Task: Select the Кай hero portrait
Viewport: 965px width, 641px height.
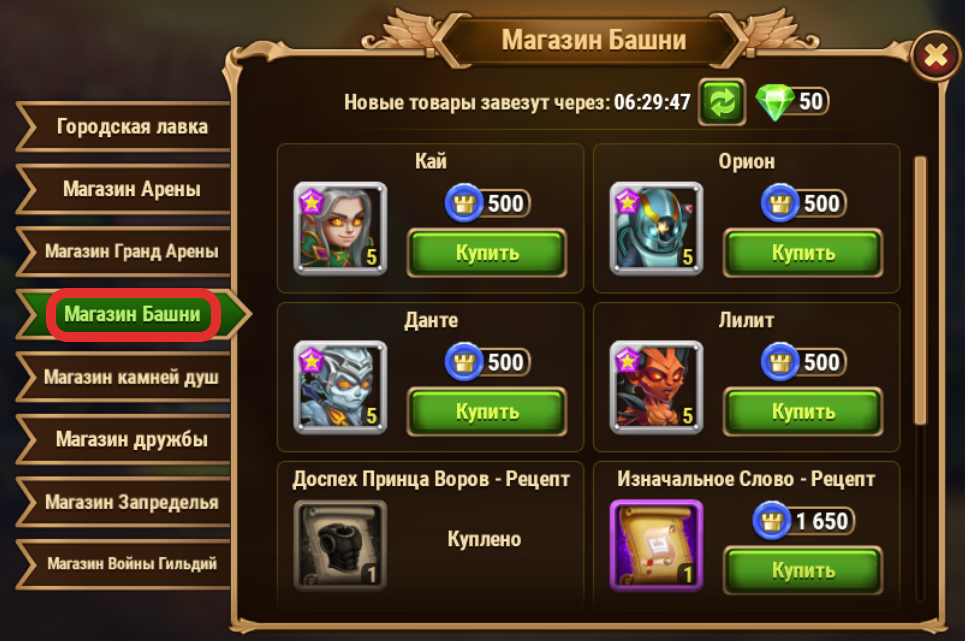Action: [340, 228]
